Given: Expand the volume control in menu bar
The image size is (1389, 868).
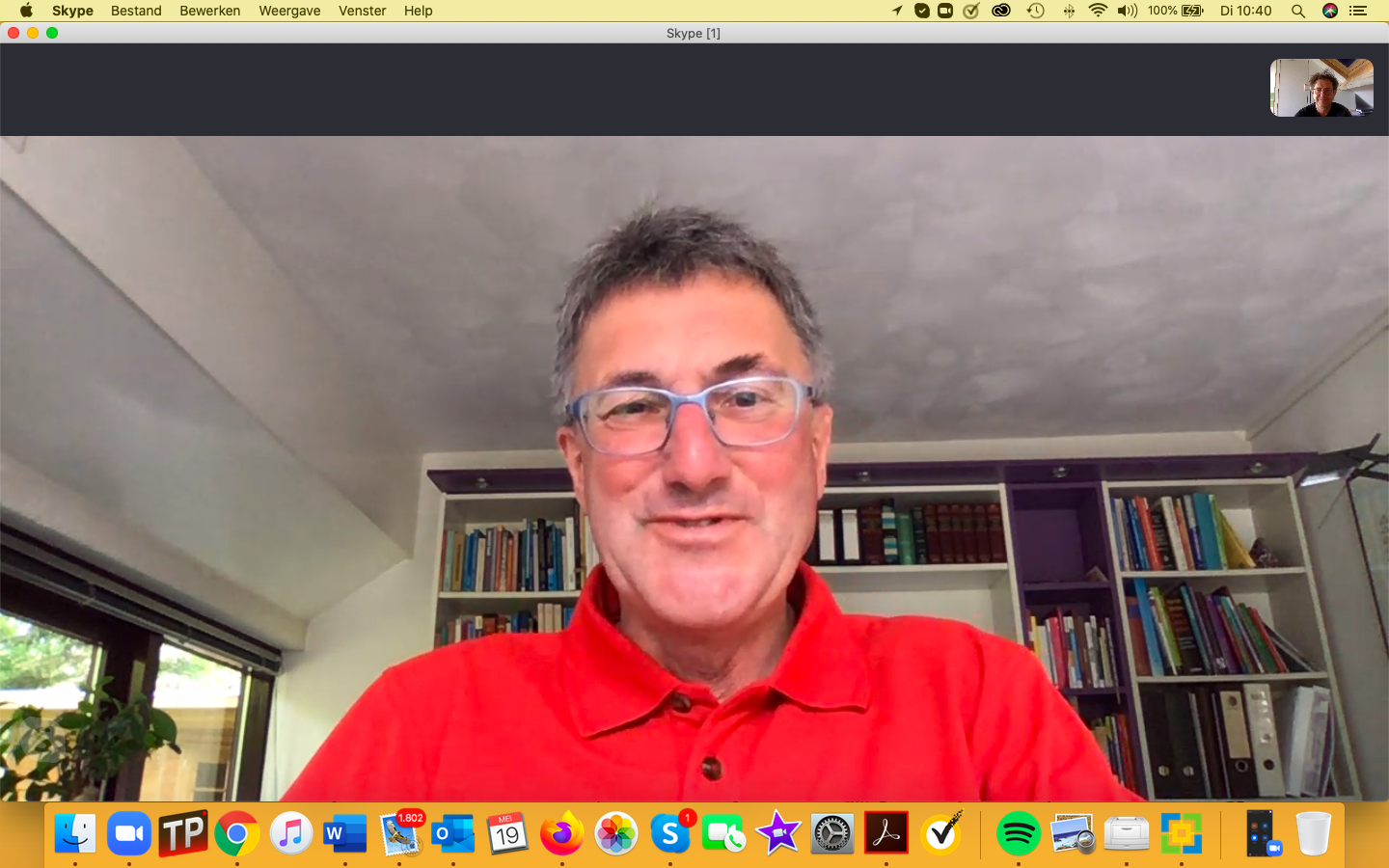Looking at the screenshot, I should point(1127,11).
